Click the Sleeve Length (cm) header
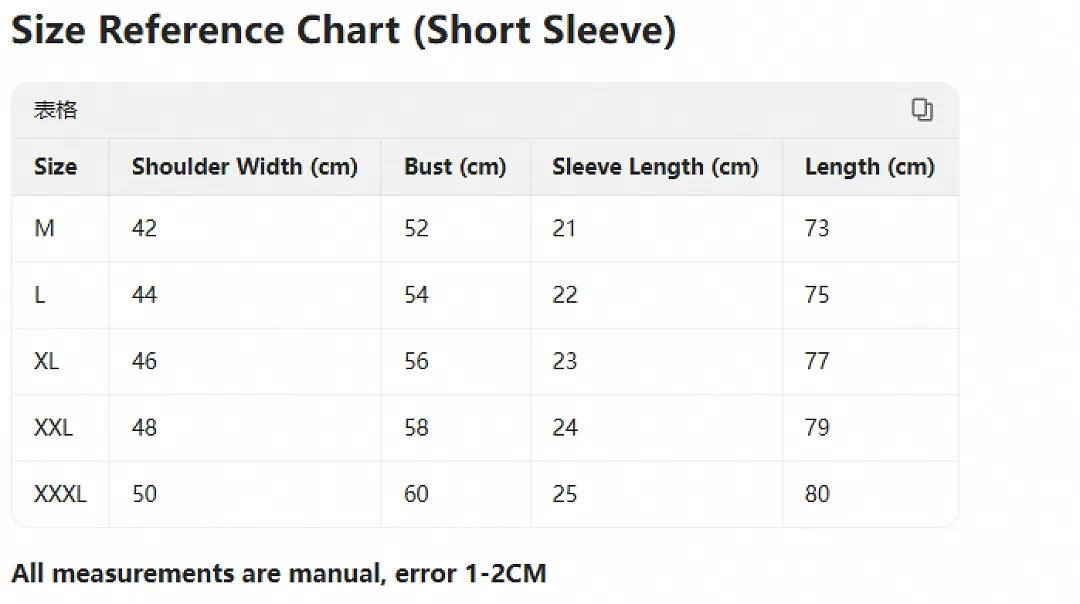The height and width of the screenshot is (604, 1080). [x=655, y=167]
